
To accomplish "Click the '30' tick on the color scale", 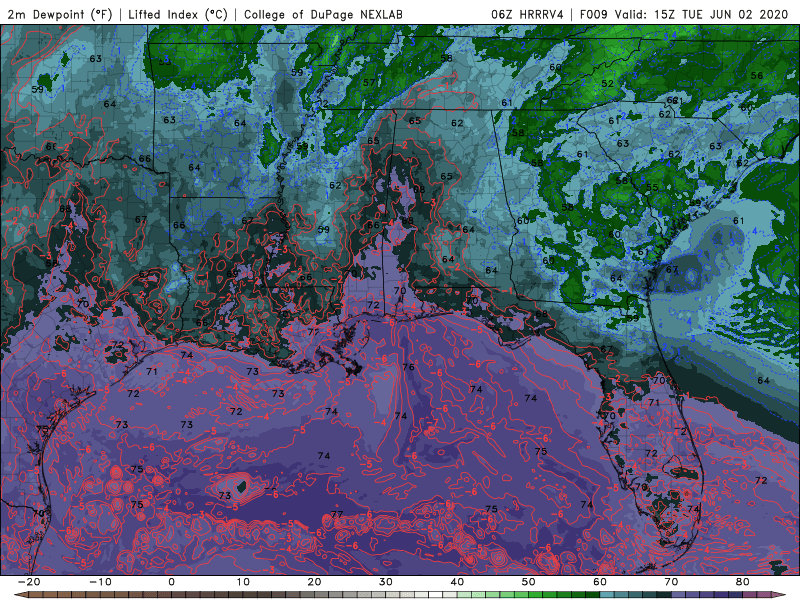I will (386, 582).
